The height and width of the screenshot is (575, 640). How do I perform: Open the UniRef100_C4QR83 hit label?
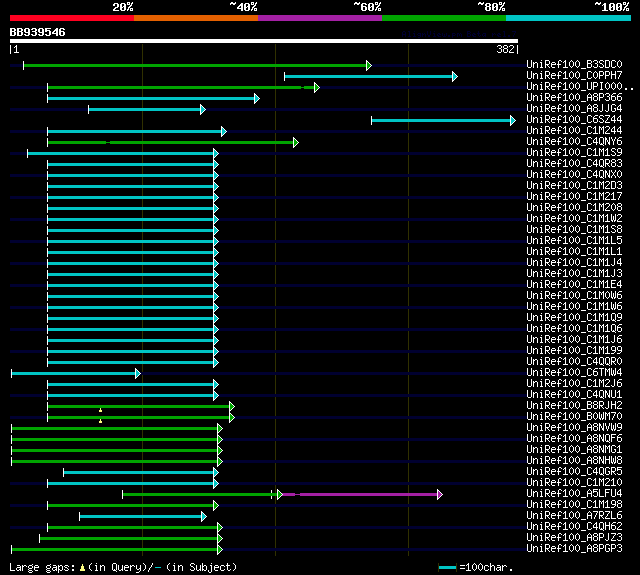click(574, 164)
